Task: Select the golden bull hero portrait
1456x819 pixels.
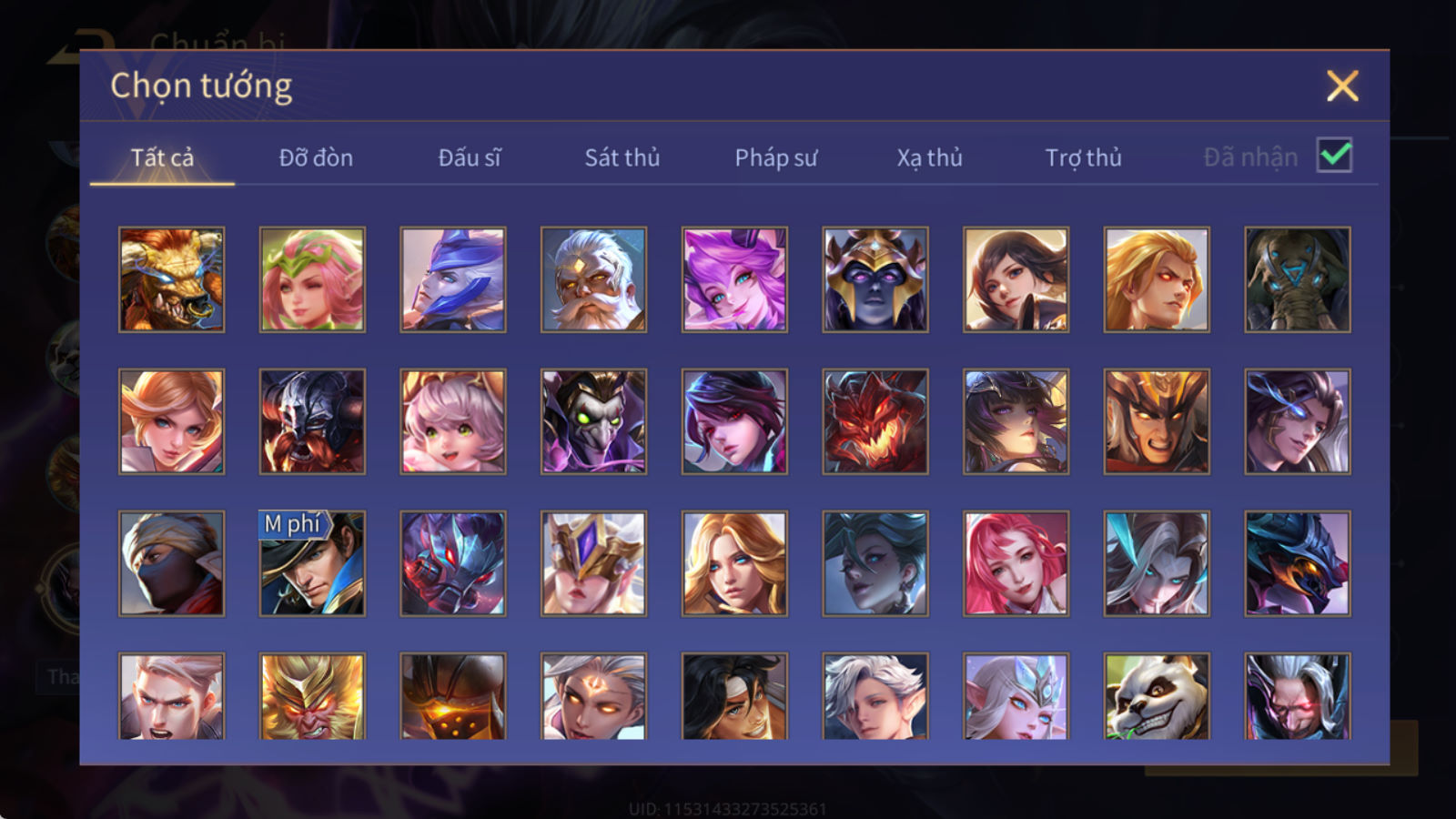Action: click(x=171, y=279)
